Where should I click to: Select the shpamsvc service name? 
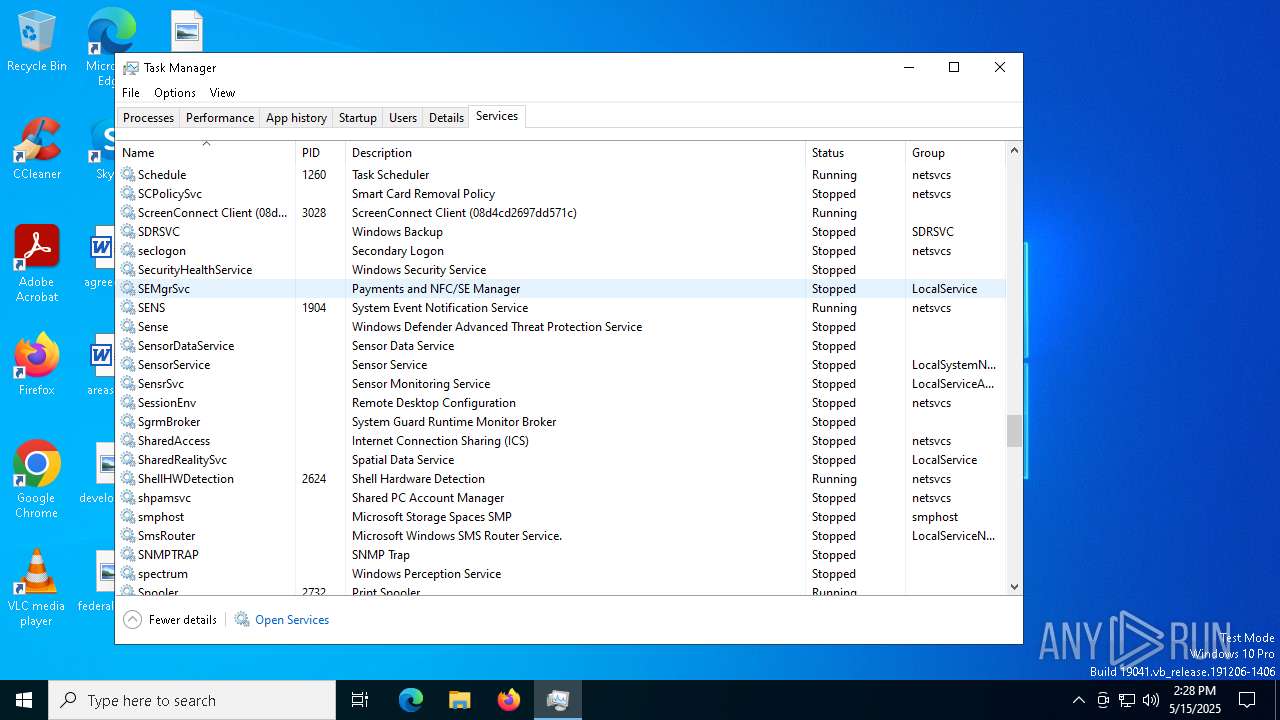164,498
